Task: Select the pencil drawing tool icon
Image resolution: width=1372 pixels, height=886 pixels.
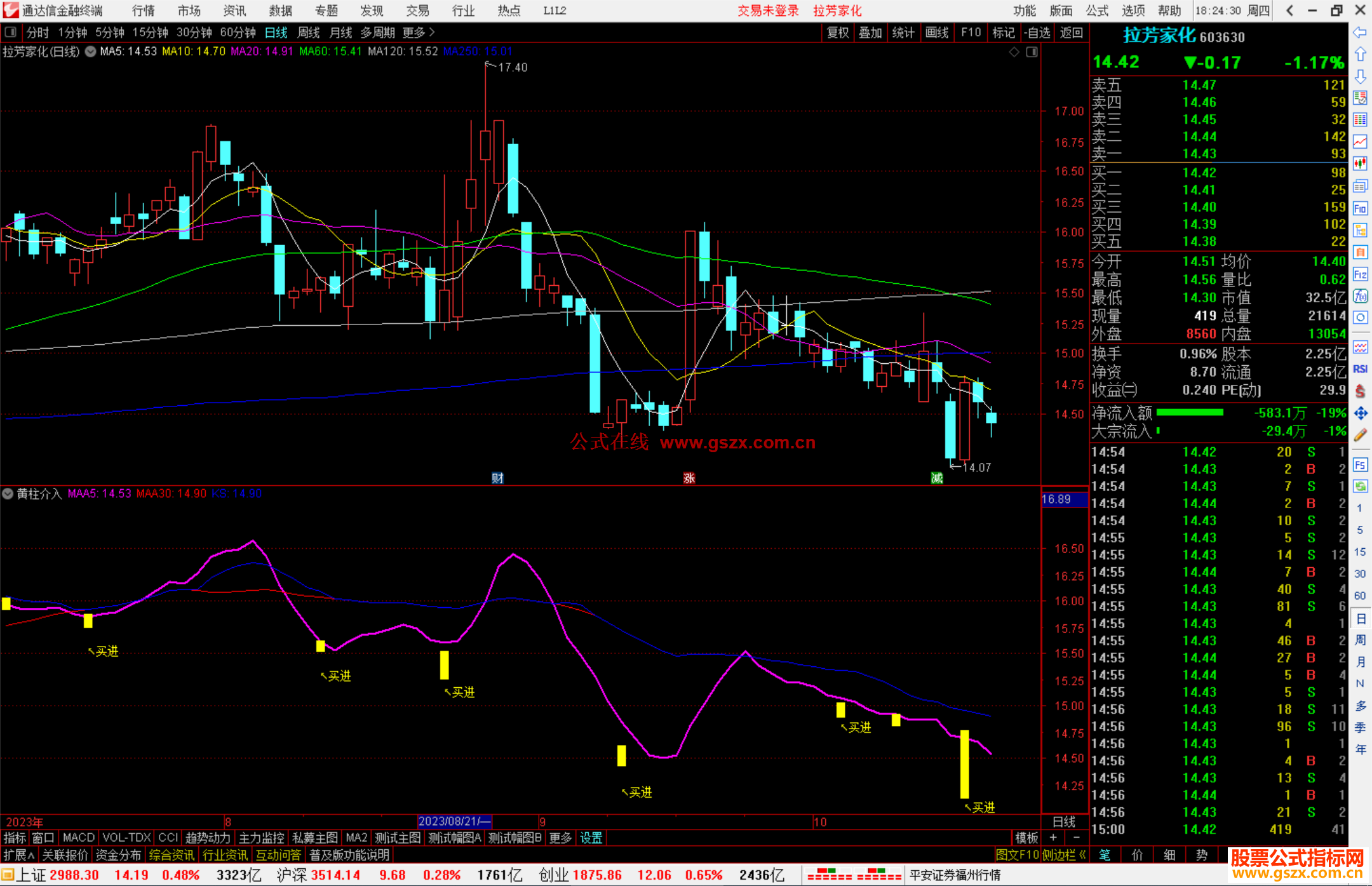Action: click(1360, 435)
